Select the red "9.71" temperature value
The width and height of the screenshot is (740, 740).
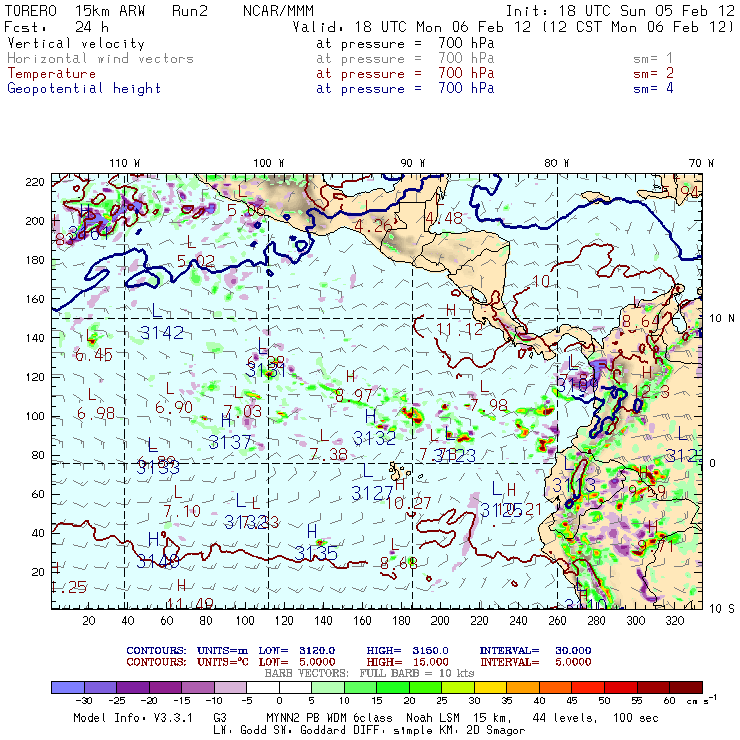point(656,547)
